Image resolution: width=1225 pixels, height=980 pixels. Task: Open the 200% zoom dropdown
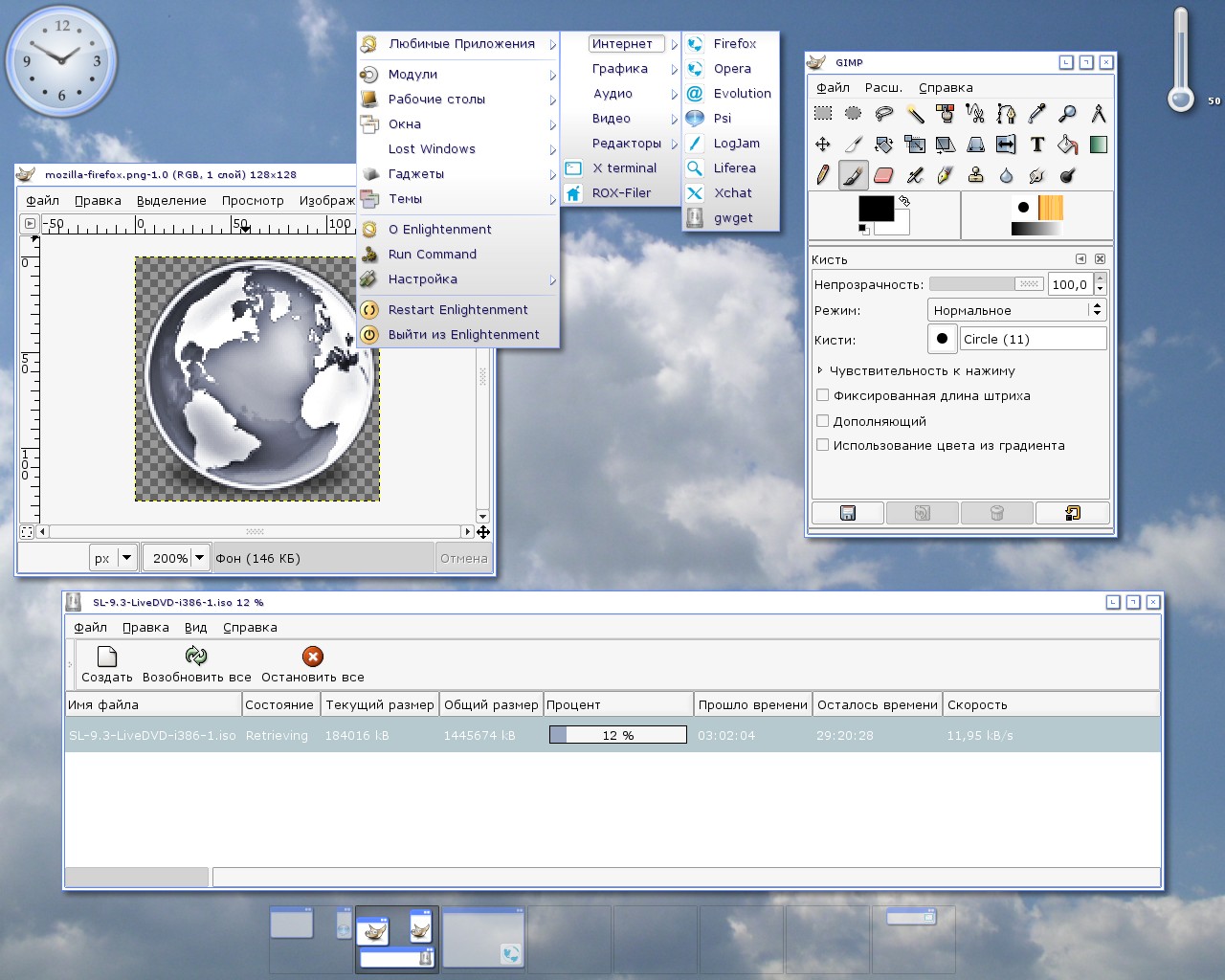click(175, 558)
